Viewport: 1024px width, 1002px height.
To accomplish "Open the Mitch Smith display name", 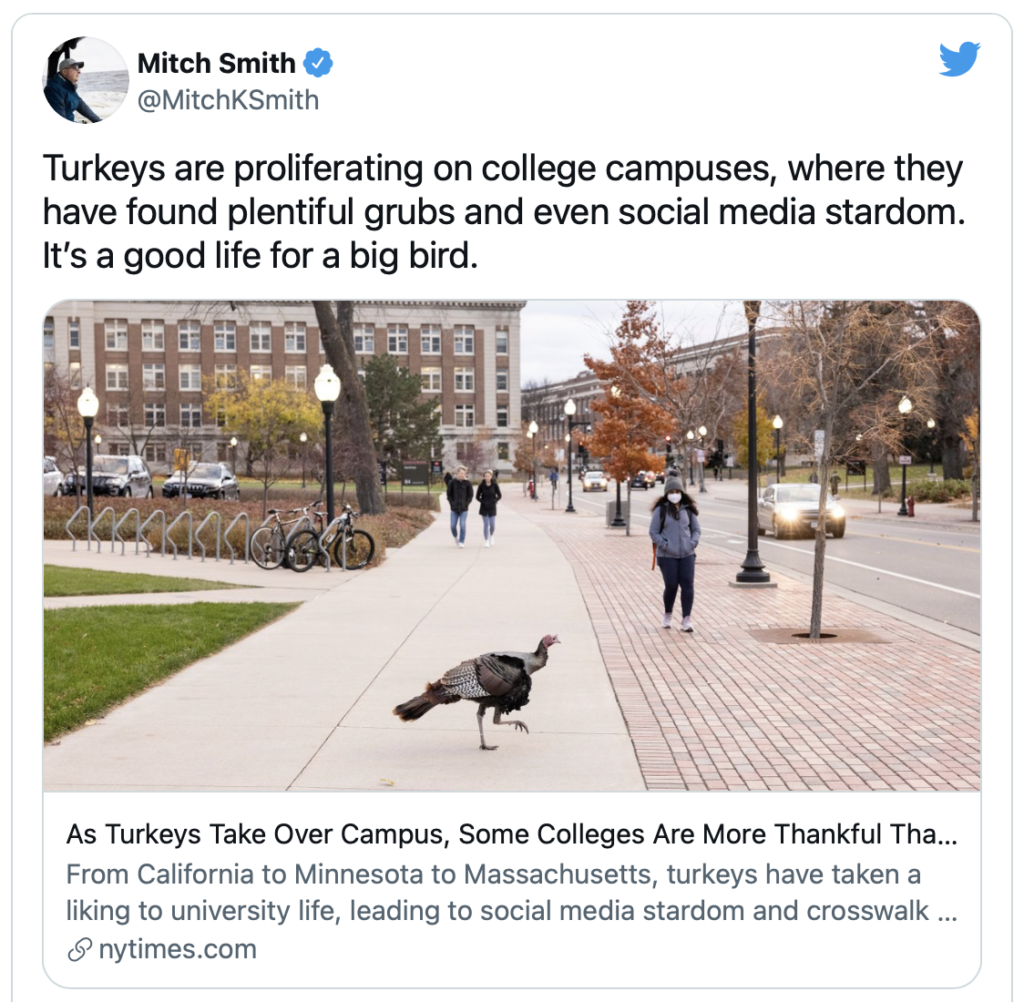I will pos(216,63).
